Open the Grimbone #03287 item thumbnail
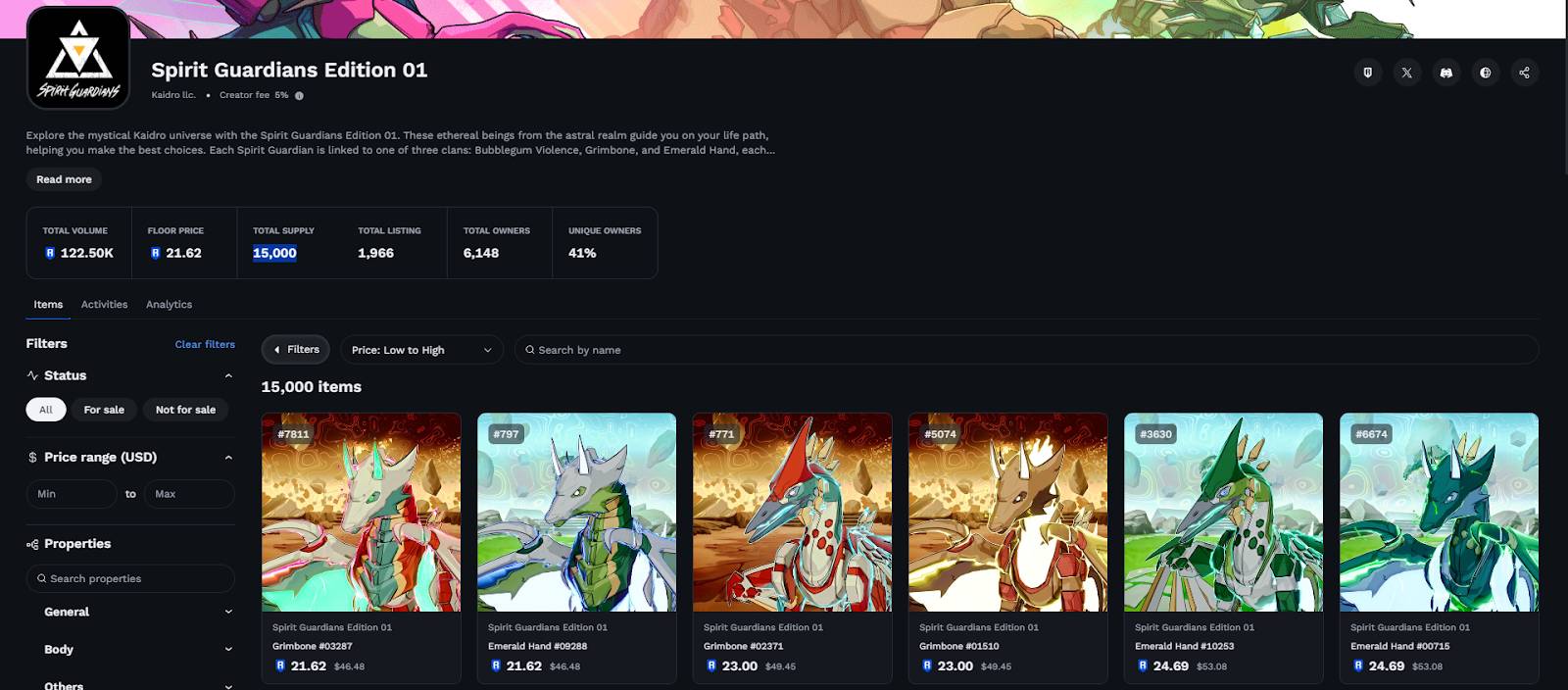This screenshot has width=1568, height=690. click(x=361, y=513)
